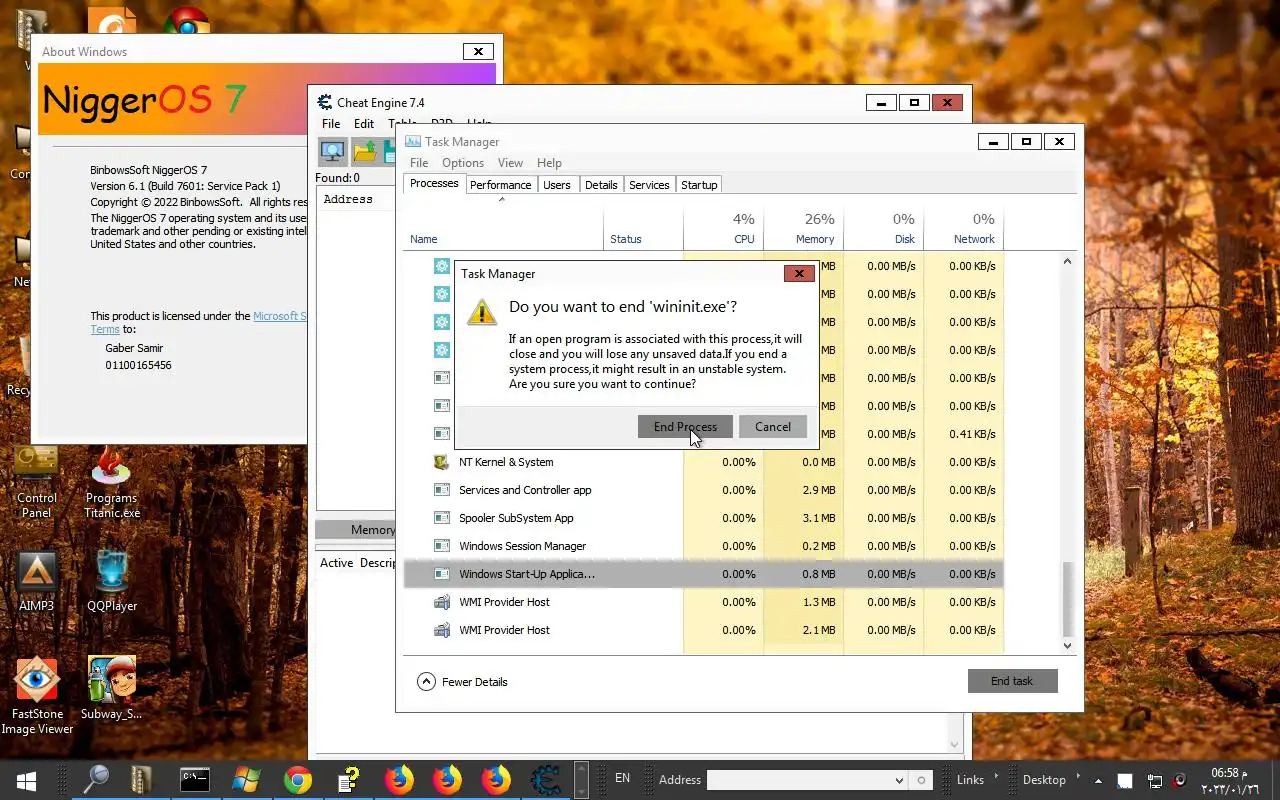Confirm with the End Process button

685,427
